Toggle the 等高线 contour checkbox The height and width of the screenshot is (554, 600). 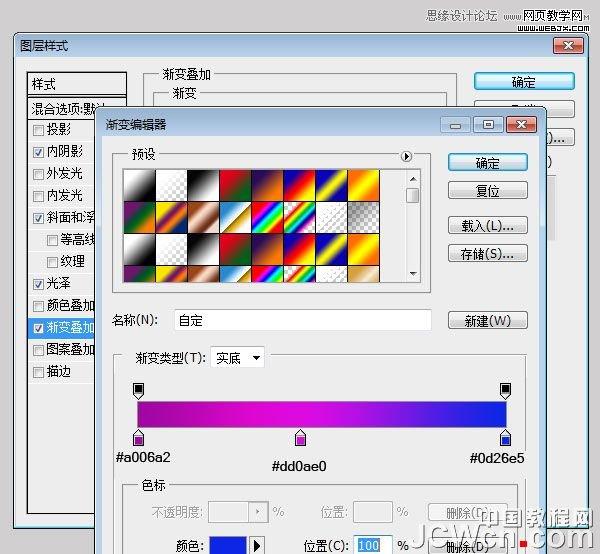point(52,240)
